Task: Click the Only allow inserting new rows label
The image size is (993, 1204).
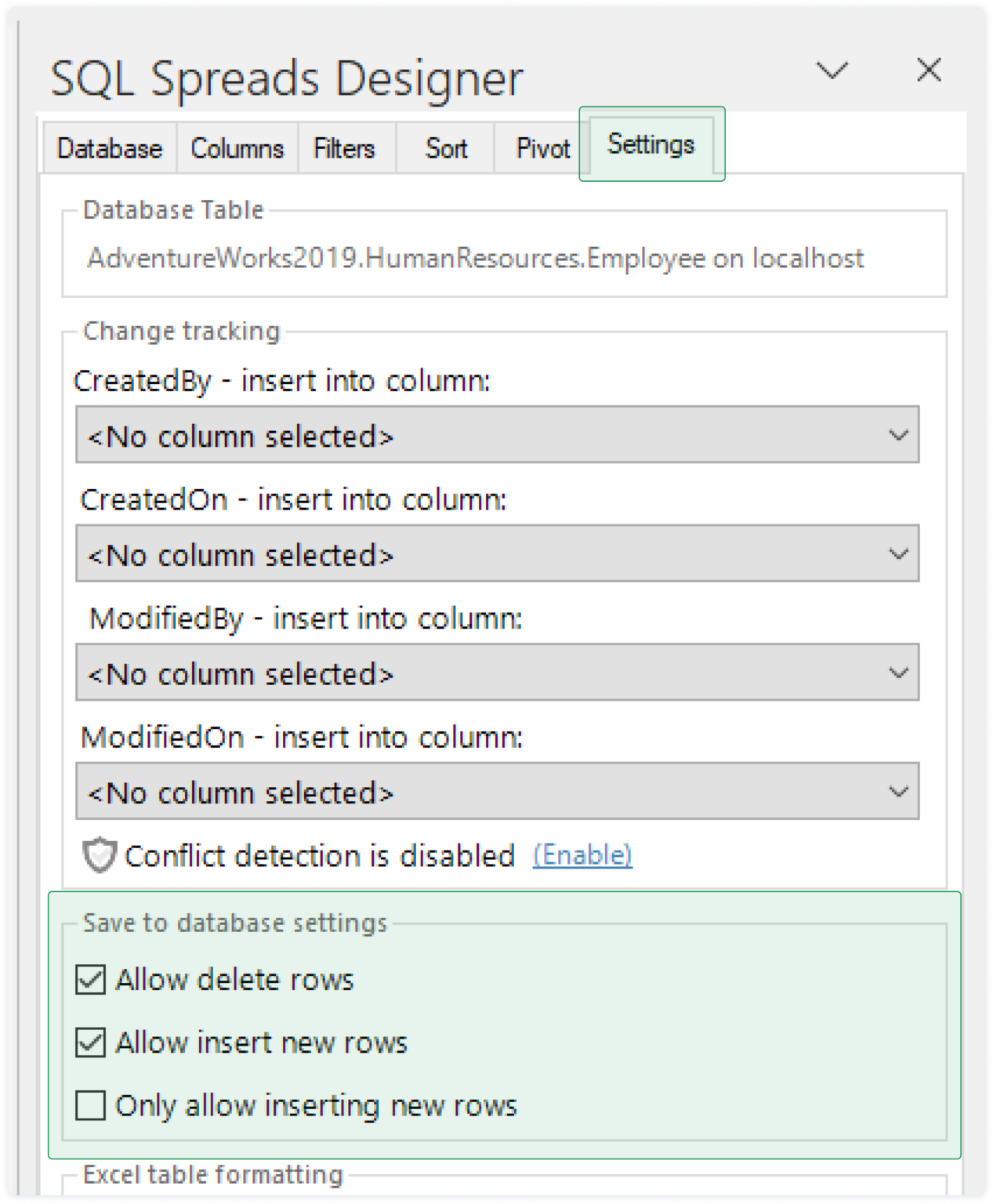Action: pos(316,1105)
